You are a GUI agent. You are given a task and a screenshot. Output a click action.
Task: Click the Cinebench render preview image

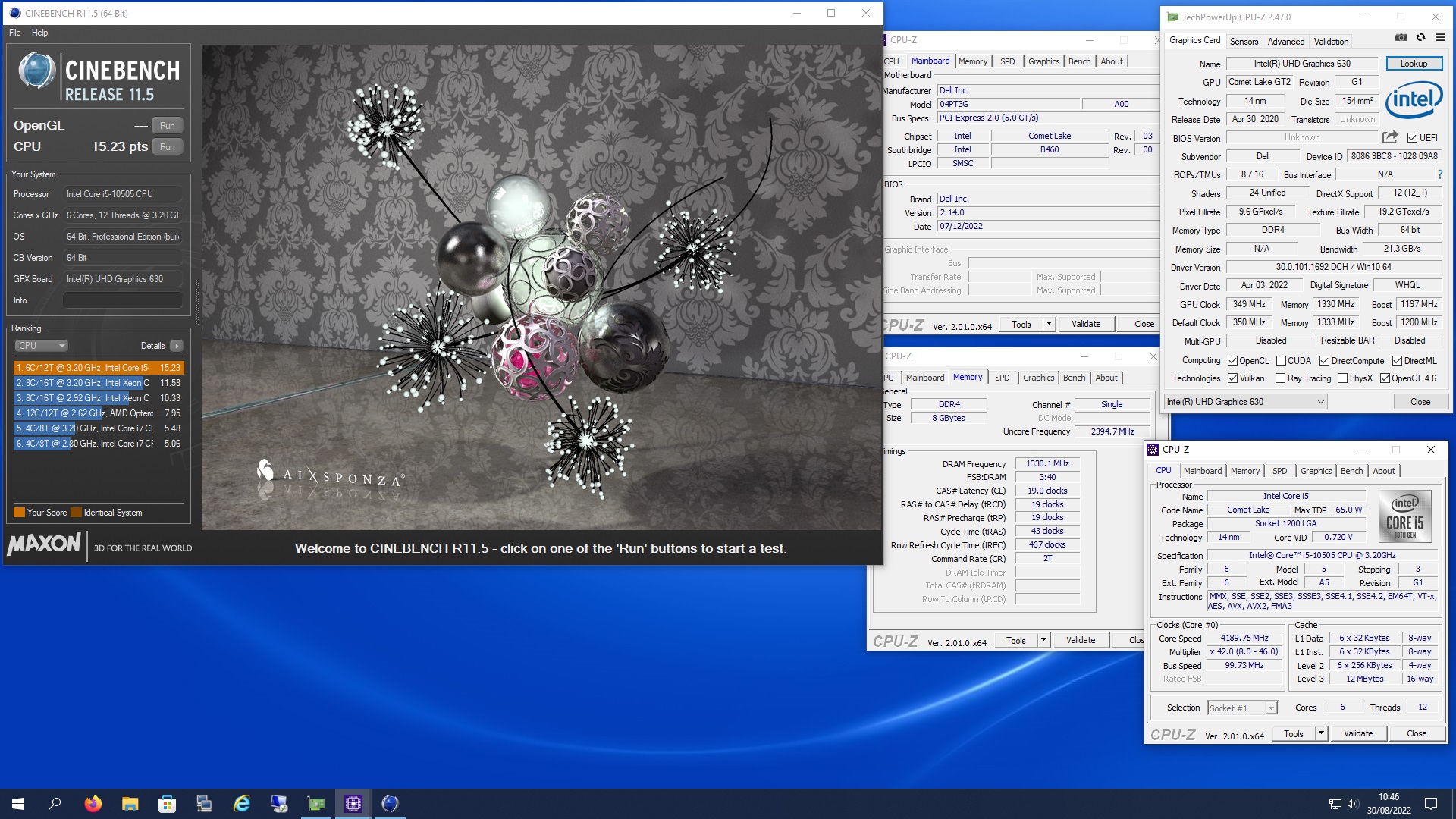541,287
